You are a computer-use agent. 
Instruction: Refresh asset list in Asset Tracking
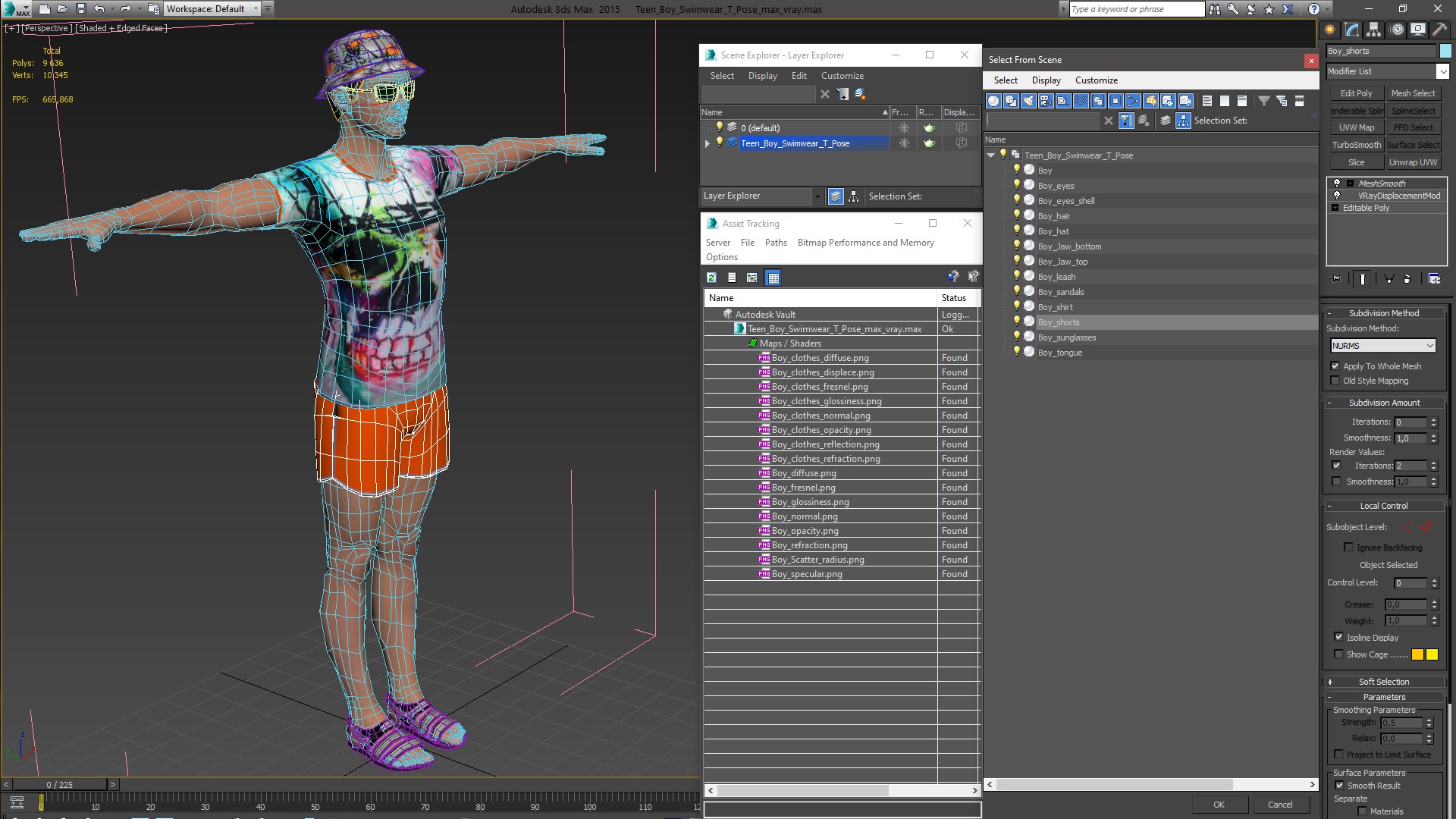pos(711,278)
